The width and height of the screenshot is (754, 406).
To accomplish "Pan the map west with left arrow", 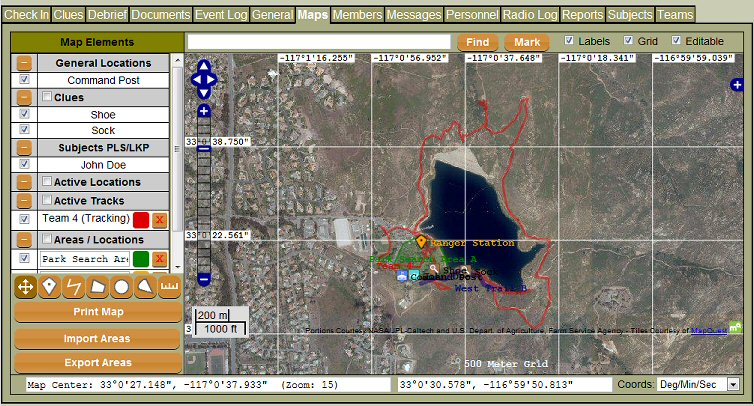I will pyautogui.click(x=197, y=80).
